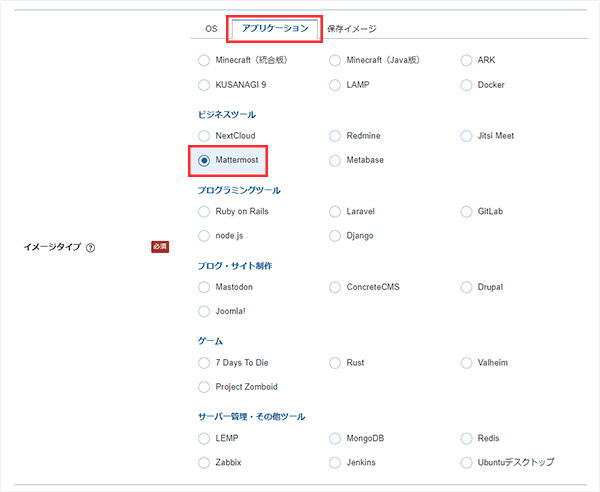Choose ConcreteCMS radio option
Image resolution: width=600 pixels, height=492 pixels.
coord(335,287)
